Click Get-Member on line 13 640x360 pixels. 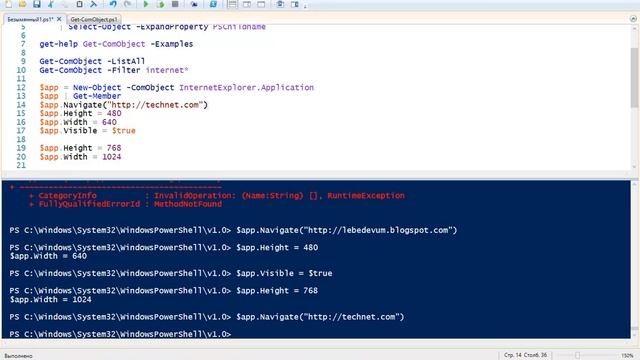[97, 96]
